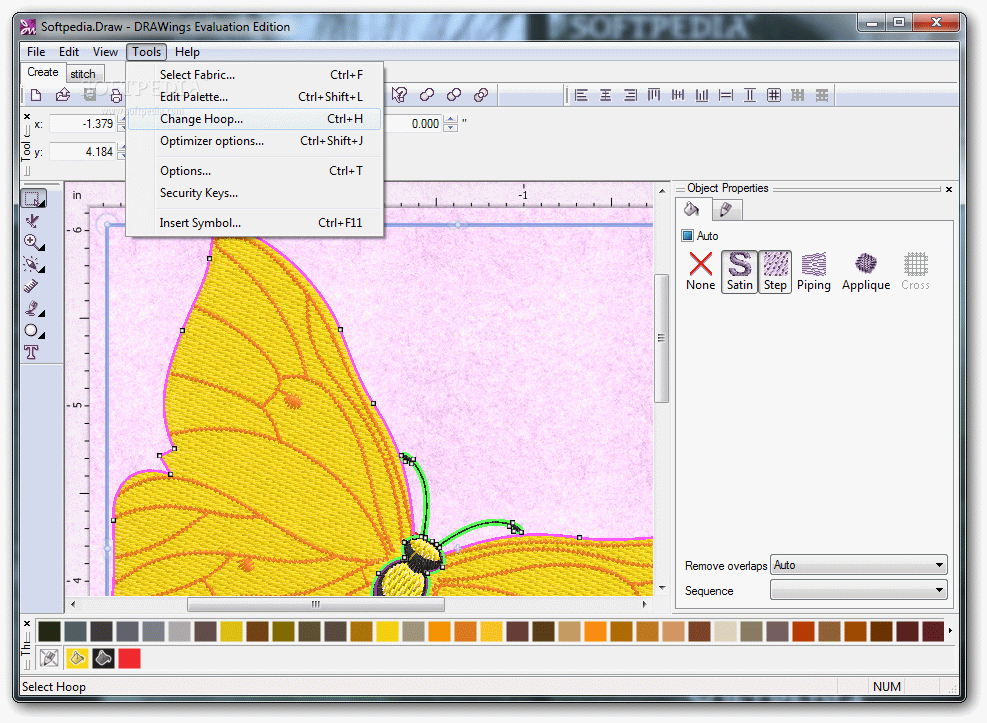Image resolution: width=987 pixels, height=723 pixels.
Task: Close the Object Properties panel
Action: point(949,189)
